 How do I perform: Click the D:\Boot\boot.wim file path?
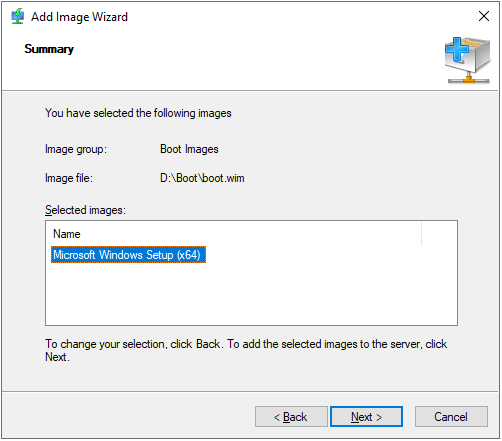[x=202, y=178]
